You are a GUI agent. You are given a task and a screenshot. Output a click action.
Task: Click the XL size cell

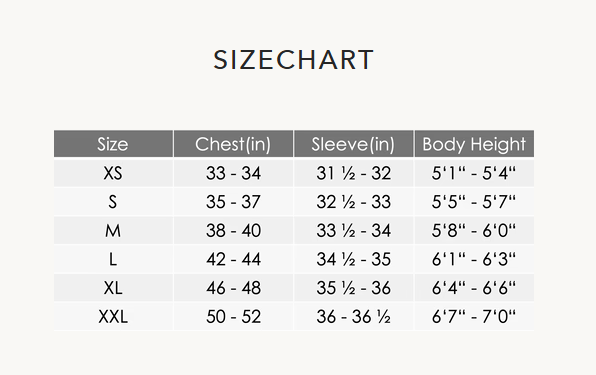coord(113,288)
